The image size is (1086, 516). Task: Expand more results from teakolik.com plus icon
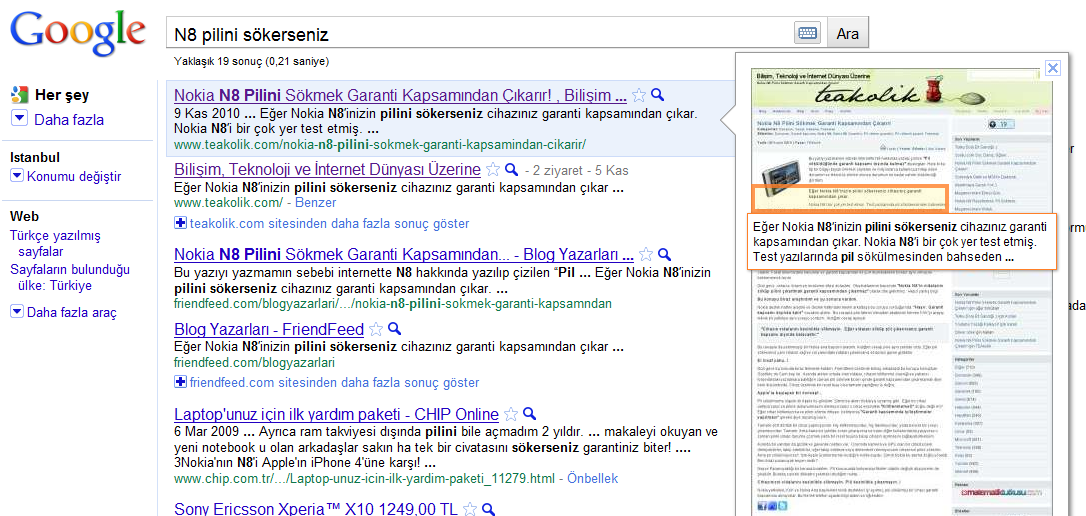pos(180,223)
